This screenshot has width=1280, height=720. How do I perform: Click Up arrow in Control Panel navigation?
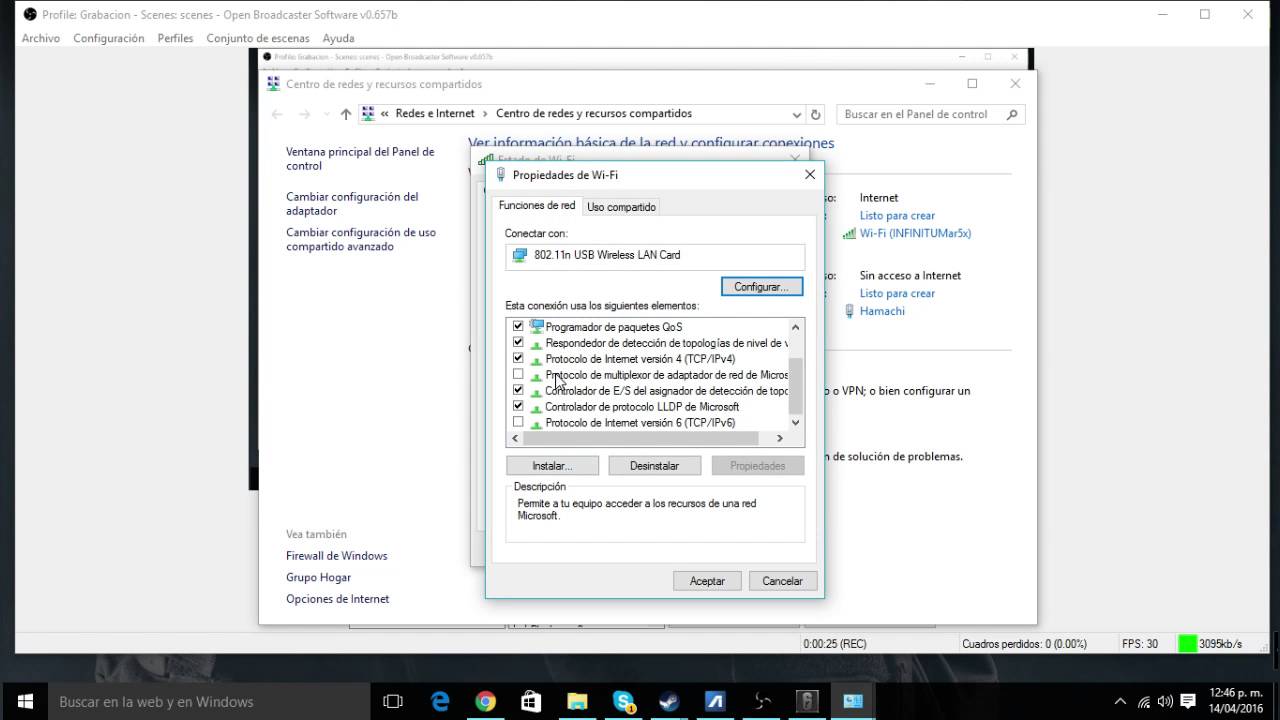pyautogui.click(x=346, y=114)
